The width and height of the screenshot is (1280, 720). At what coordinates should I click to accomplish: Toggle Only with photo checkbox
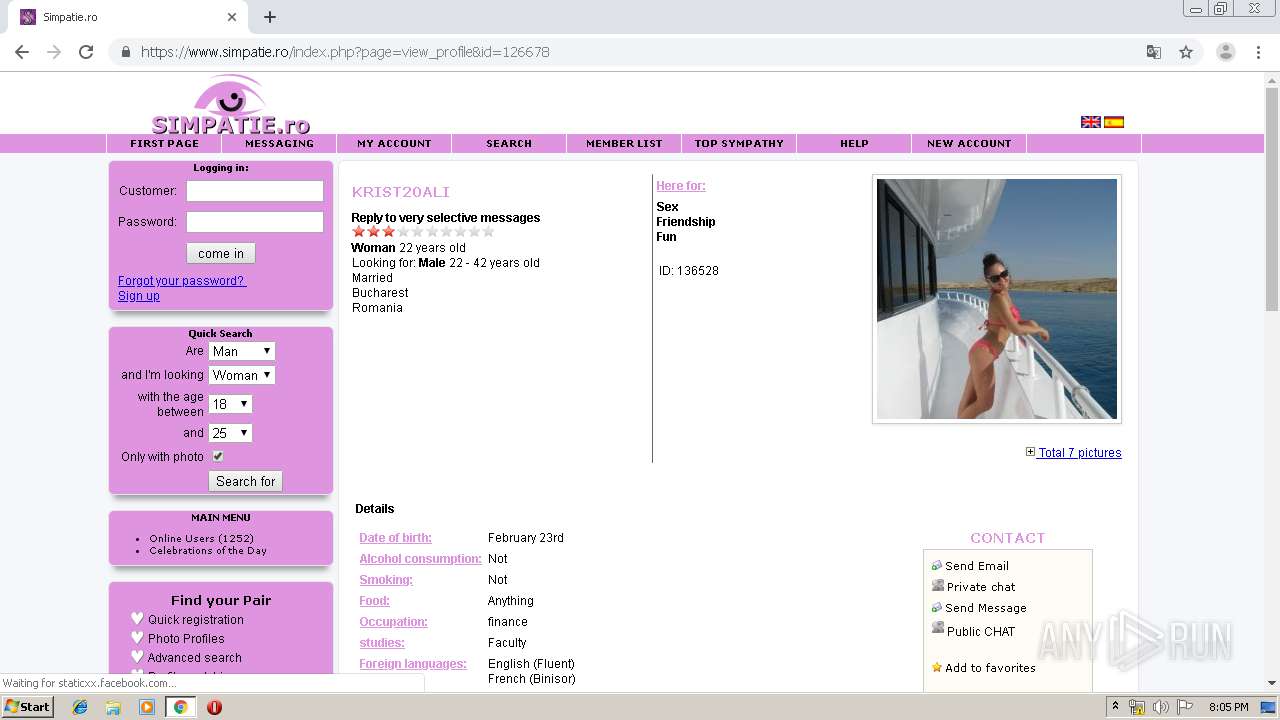[217, 456]
